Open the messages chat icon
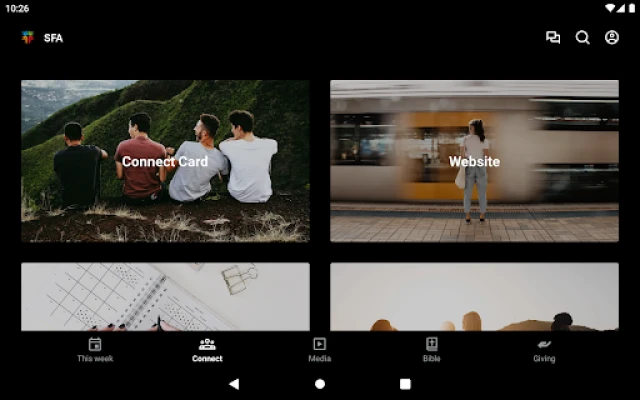 [x=553, y=38]
